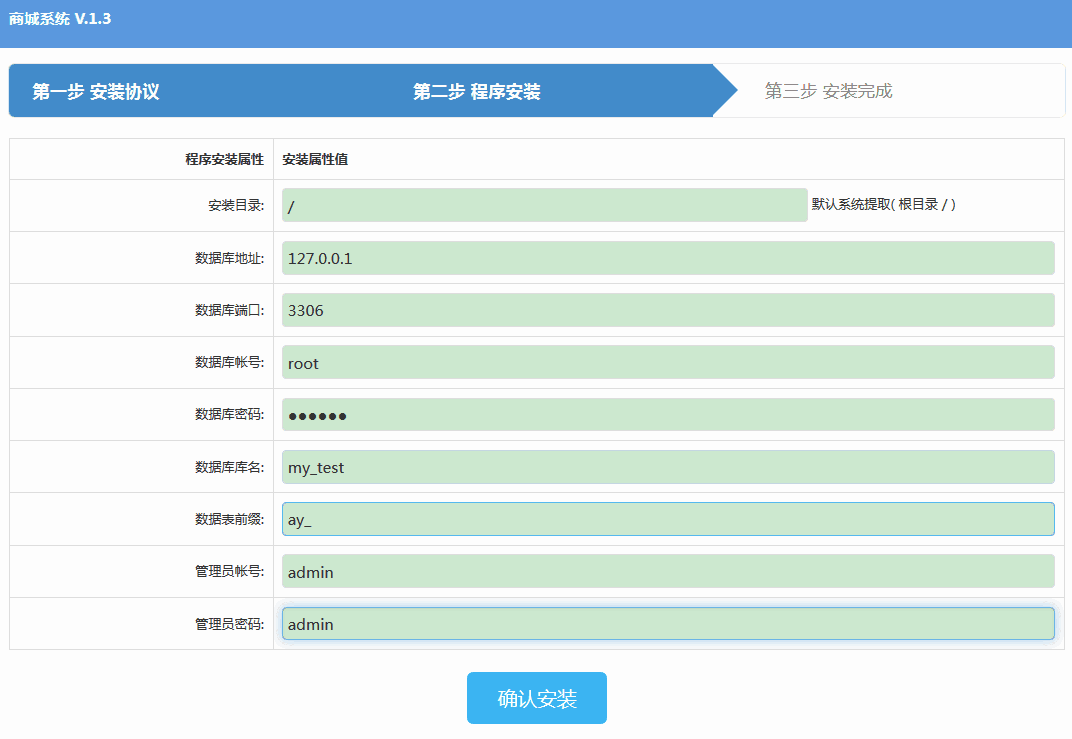Click into the 数据库帐号 field containing root
This screenshot has height=739, width=1072.
pos(667,362)
